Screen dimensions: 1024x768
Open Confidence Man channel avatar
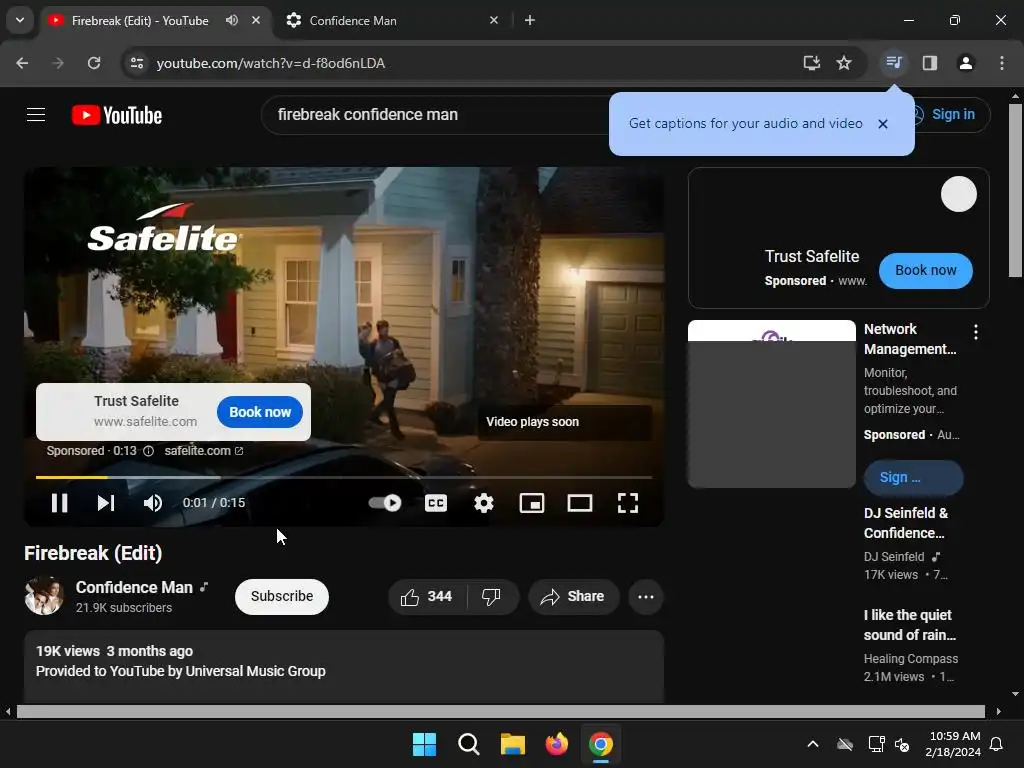tap(44, 596)
